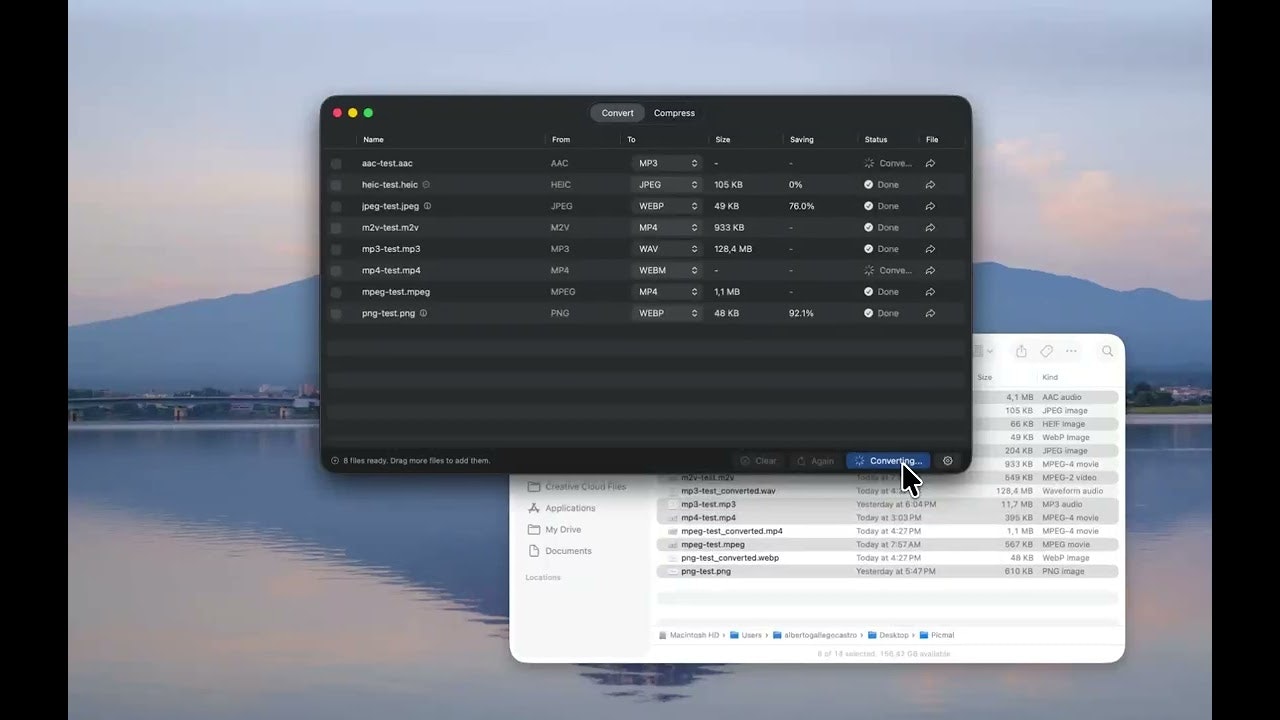Click Users in Finder path bar
The width and height of the screenshot is (1280, 720).
pos(745,635)
